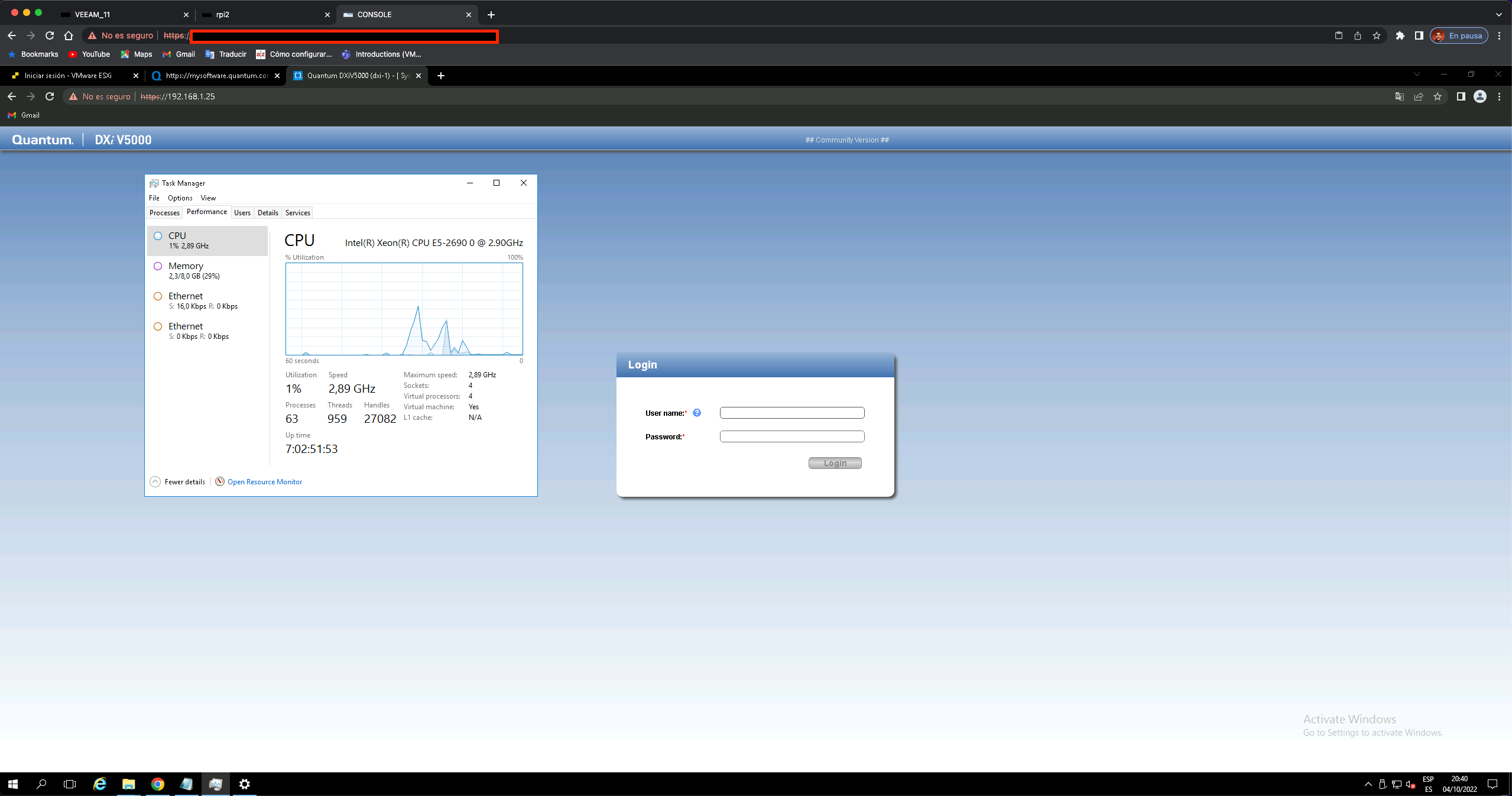Open the YouTube bookmark
This screenshot has height=796, width=1512.
pyautogui.click(x=89, y=54)
